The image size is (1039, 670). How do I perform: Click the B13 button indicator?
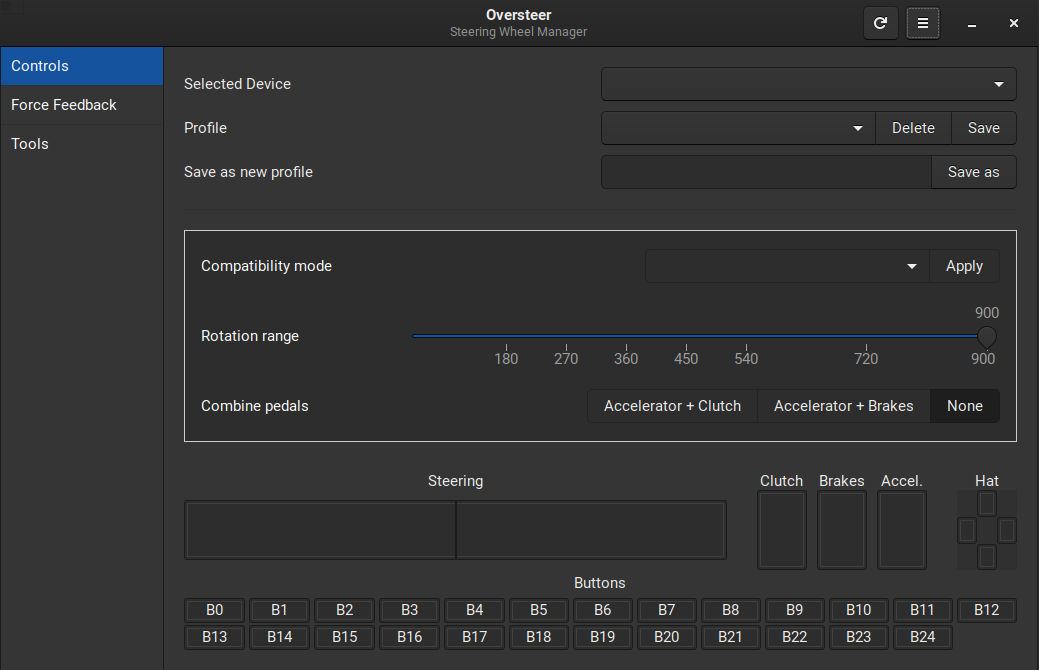(215, 638)
